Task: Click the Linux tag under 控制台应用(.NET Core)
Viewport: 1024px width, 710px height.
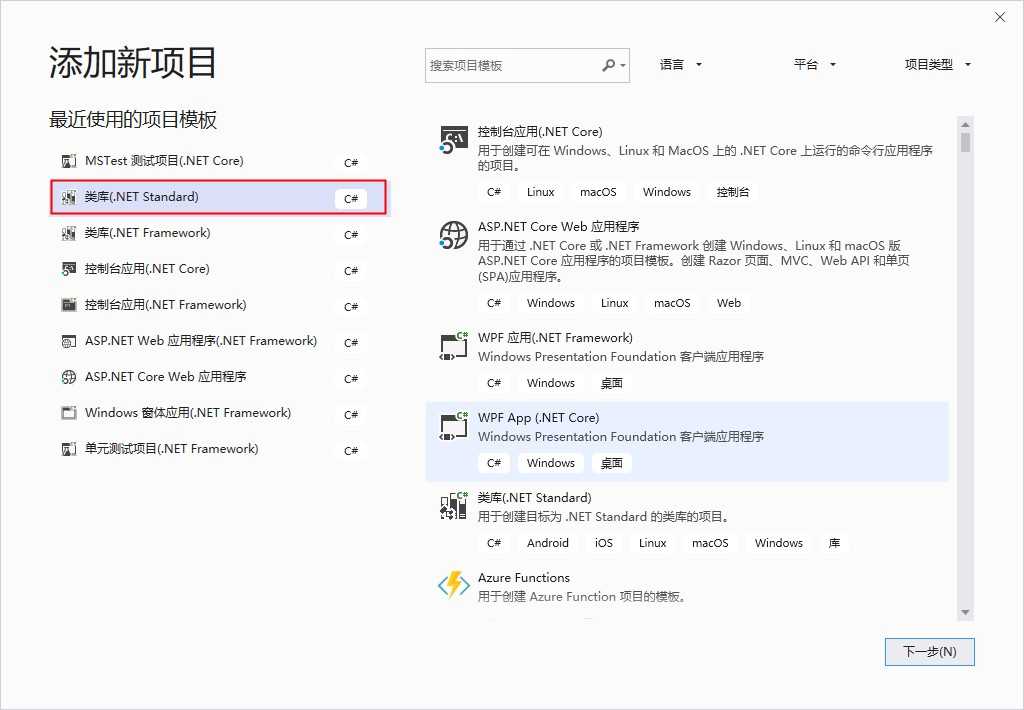Action: coord(541,192)
